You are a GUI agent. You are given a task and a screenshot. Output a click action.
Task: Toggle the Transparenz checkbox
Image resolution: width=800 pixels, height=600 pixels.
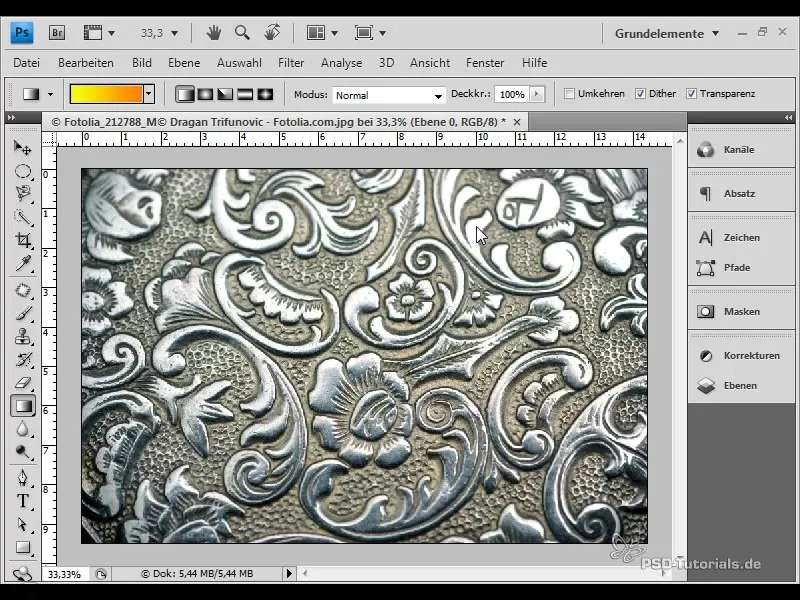coord(691,94)
